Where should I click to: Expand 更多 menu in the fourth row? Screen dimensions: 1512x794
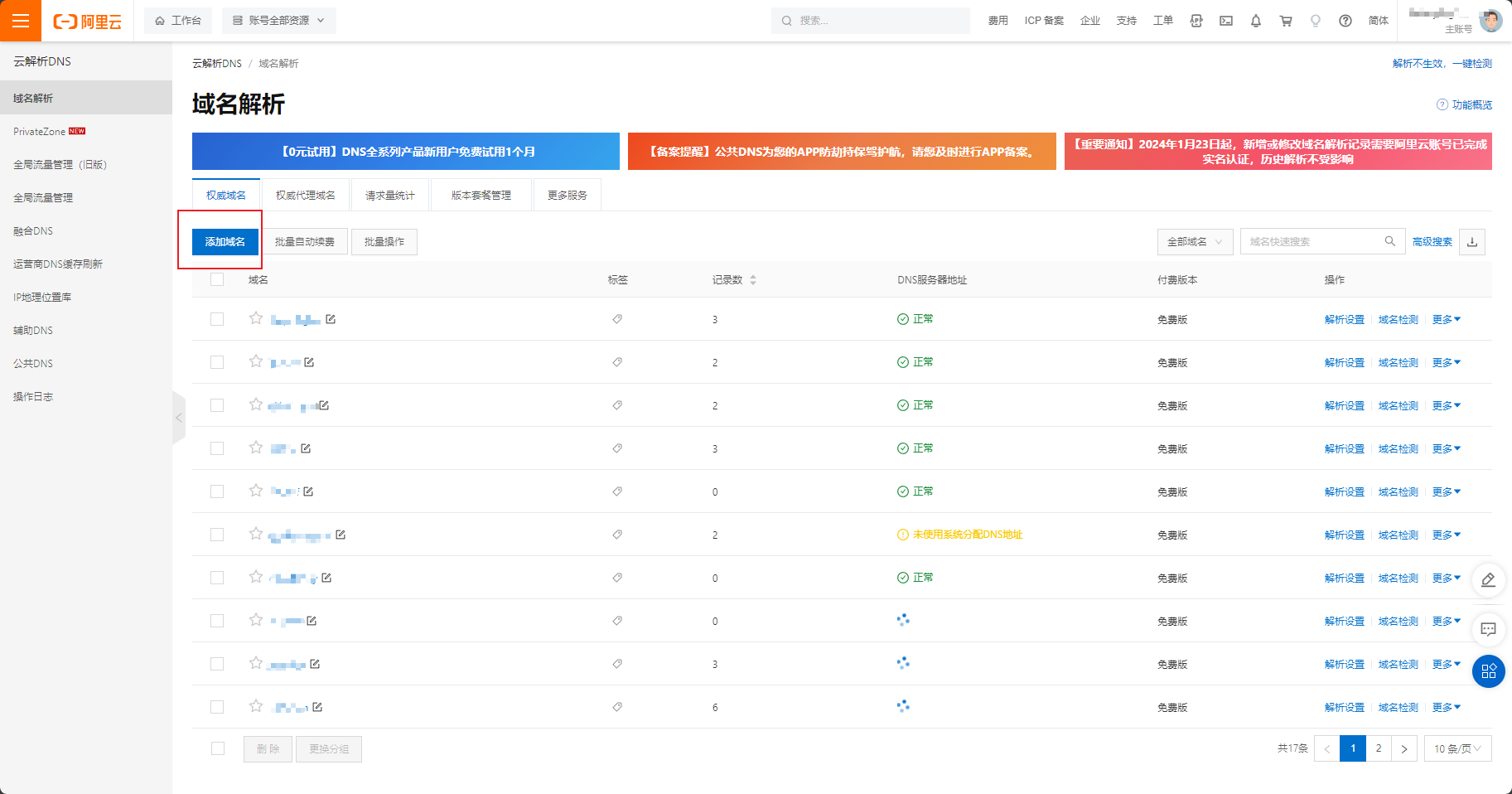coord(1447,448)
